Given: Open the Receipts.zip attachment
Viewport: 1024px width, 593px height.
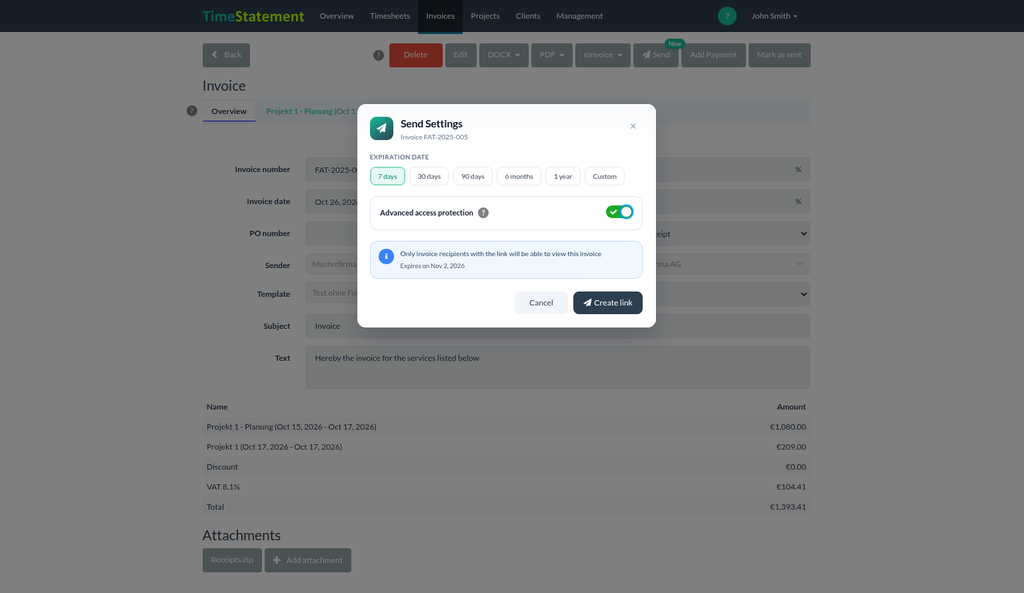Looking at the screenshot, I should coord(232,560).
